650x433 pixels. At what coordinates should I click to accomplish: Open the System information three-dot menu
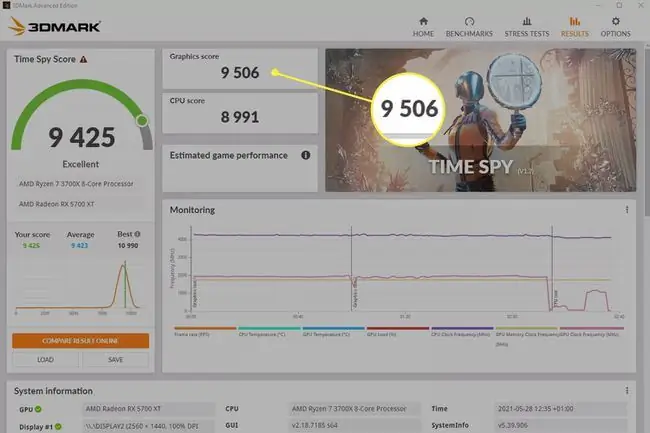pos(627,390)
